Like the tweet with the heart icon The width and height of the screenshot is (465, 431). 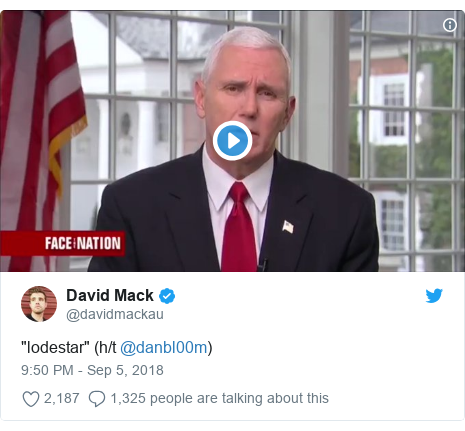[x=31, y=399]
